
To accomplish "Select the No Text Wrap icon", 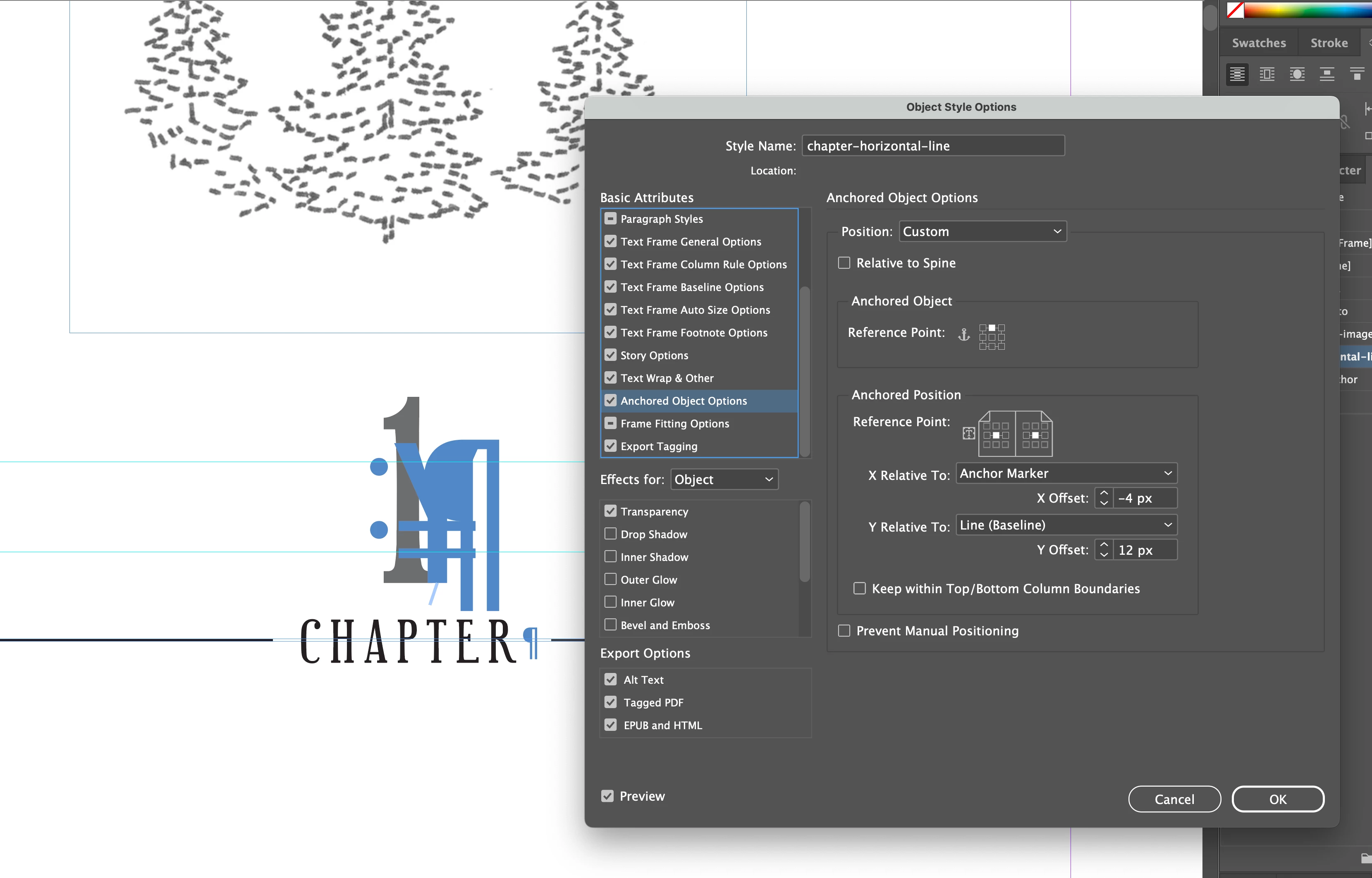I will tap(1237, 75).
